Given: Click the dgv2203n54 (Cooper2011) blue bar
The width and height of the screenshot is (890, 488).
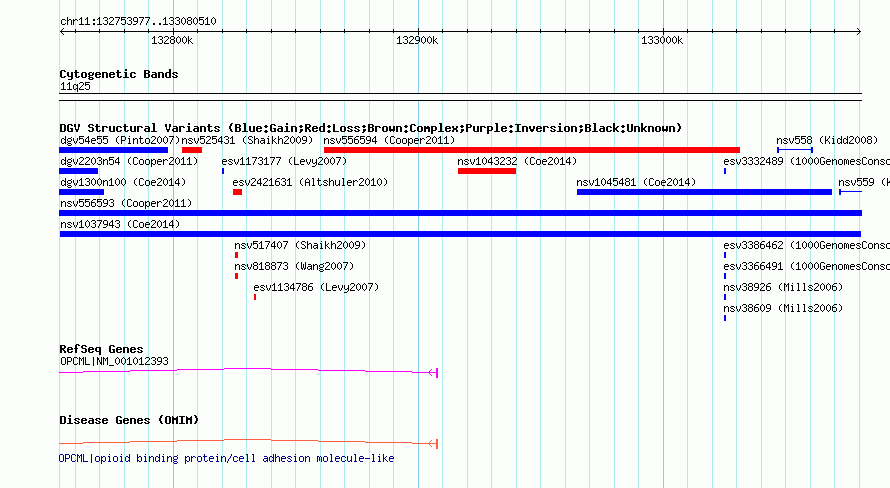Looking at the screenshot, I should 78,171.
